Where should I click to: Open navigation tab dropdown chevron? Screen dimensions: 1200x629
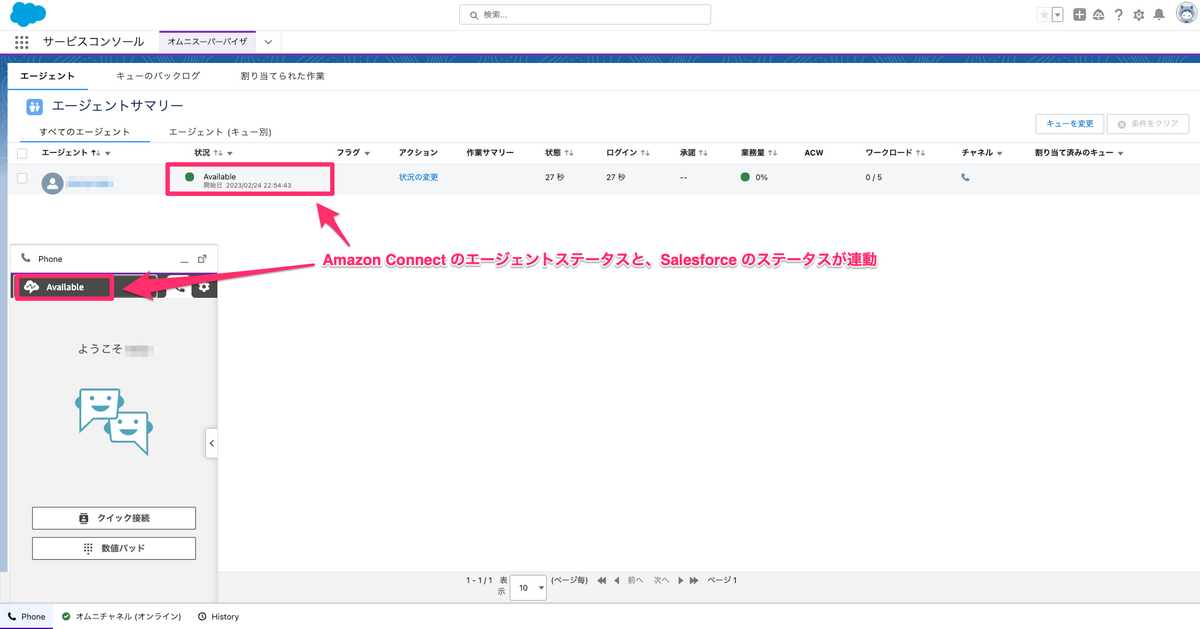point(268,42)
